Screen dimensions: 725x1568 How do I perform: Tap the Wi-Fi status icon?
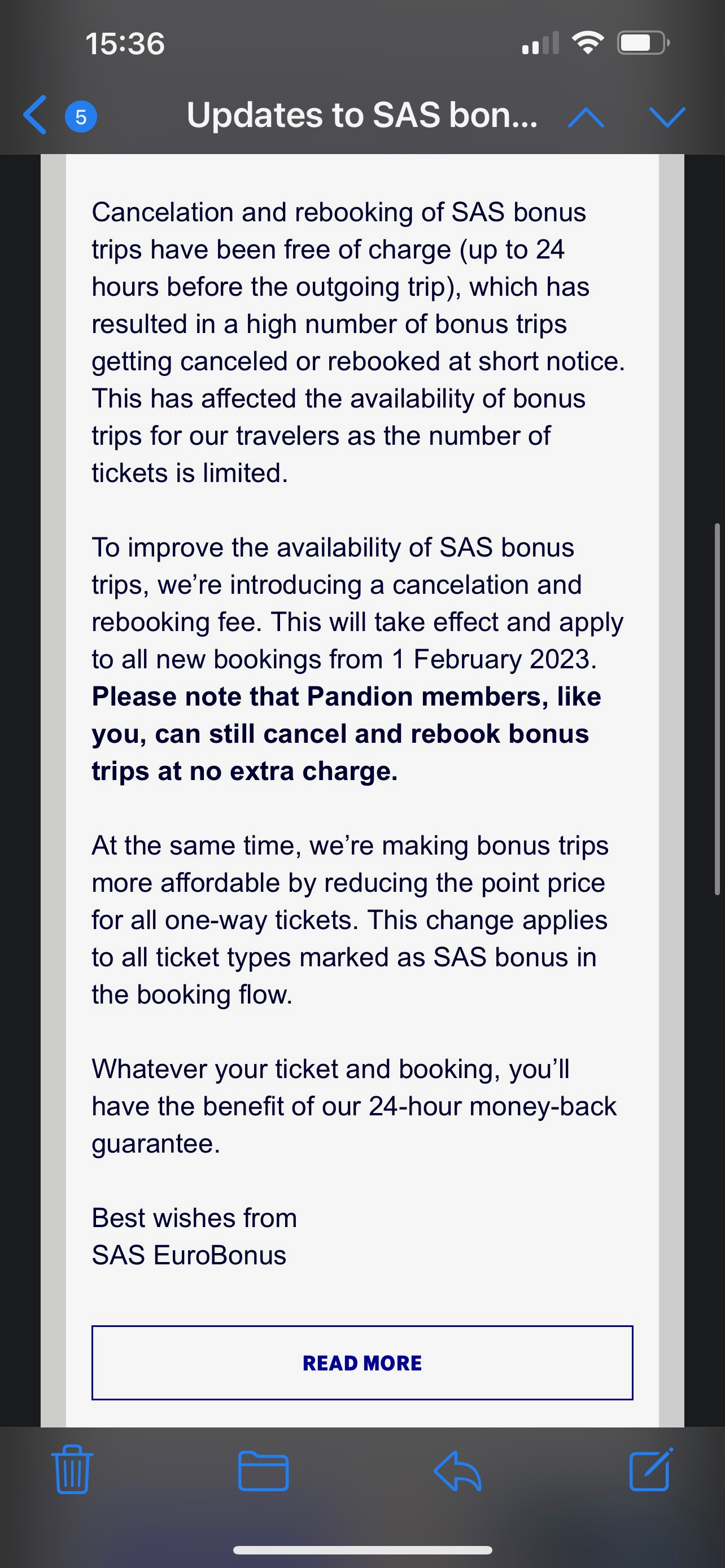587,42
